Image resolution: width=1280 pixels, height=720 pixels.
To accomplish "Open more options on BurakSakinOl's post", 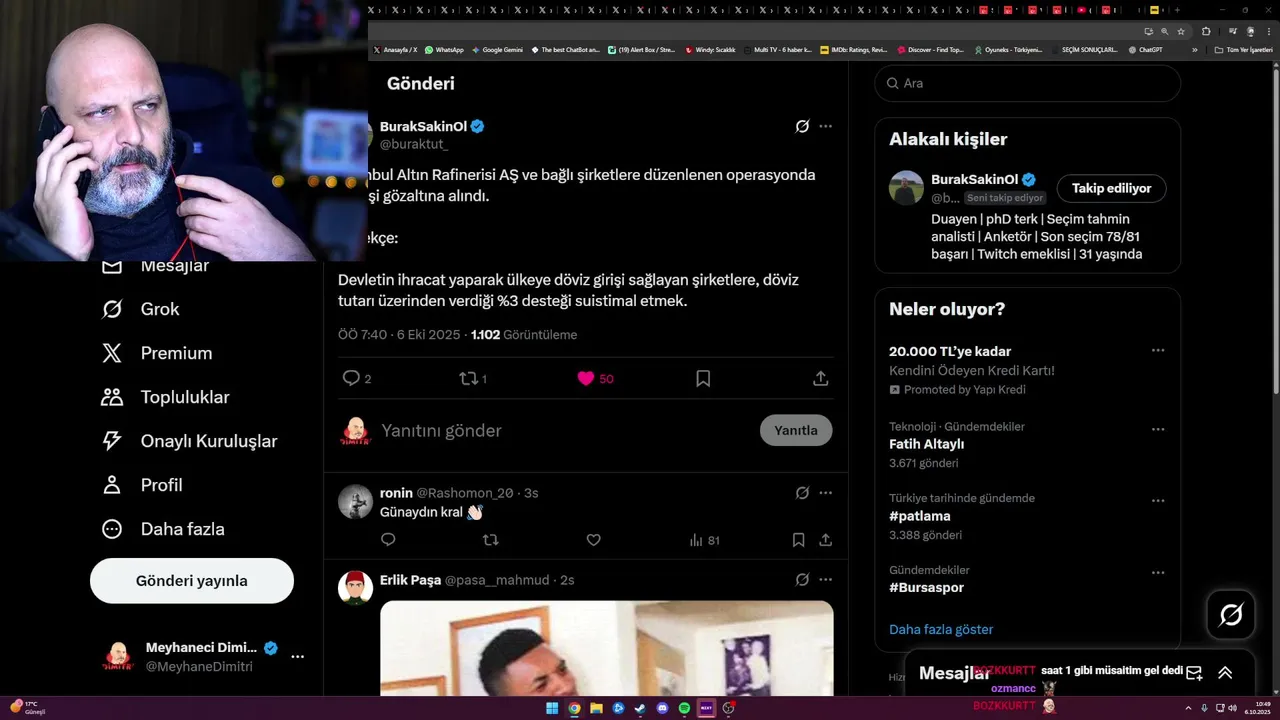I will tap(825, 126).
